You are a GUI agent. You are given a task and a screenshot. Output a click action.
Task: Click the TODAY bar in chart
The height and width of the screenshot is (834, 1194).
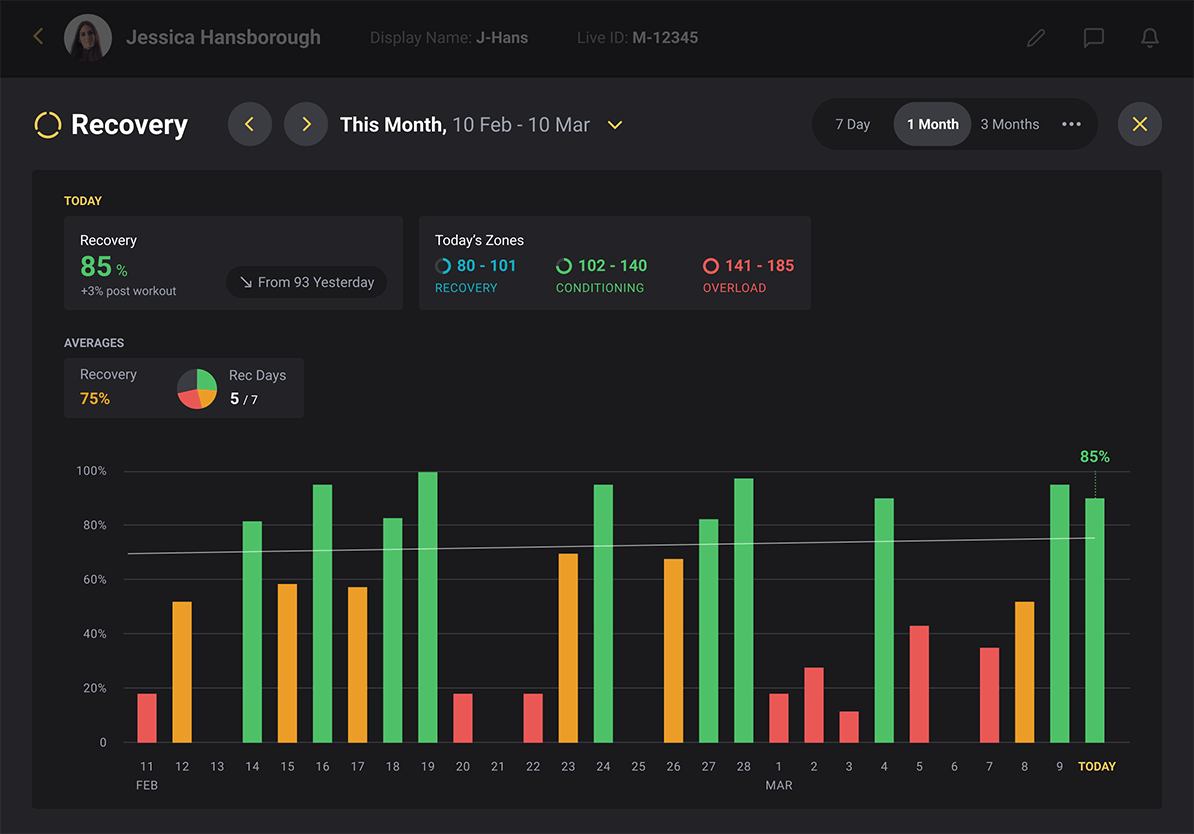(x=1095, y=620)
